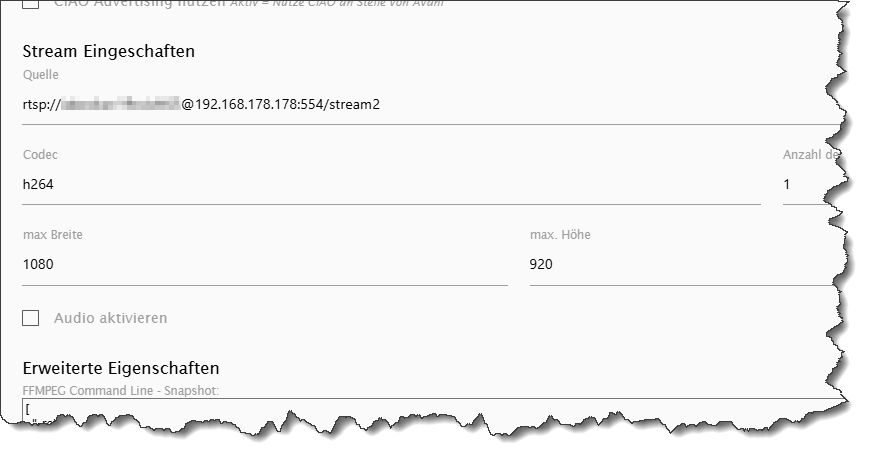
Task: Click the max. Höhe field with 920
Action: (680, 265)
